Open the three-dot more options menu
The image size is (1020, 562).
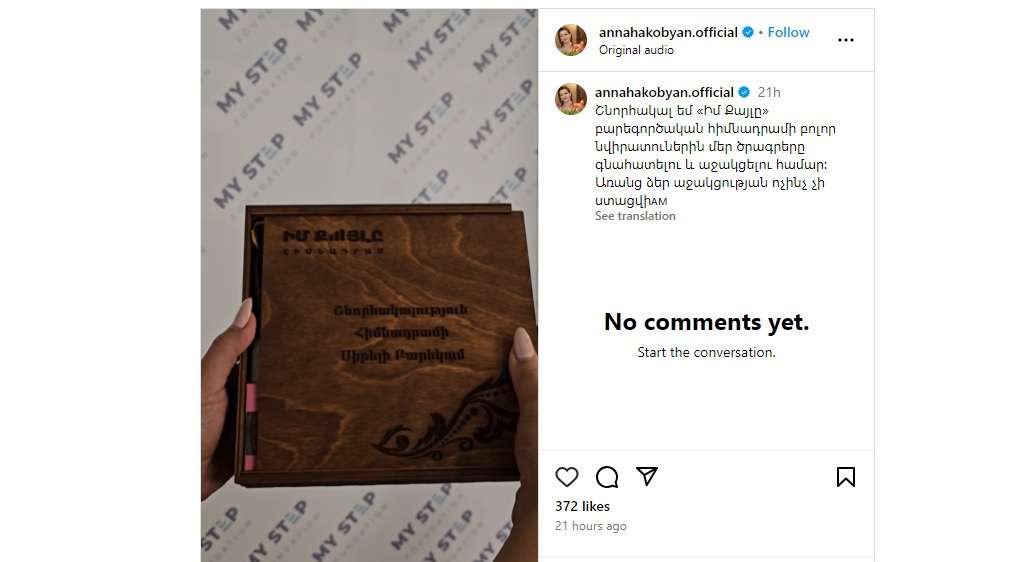click(846, 40)
